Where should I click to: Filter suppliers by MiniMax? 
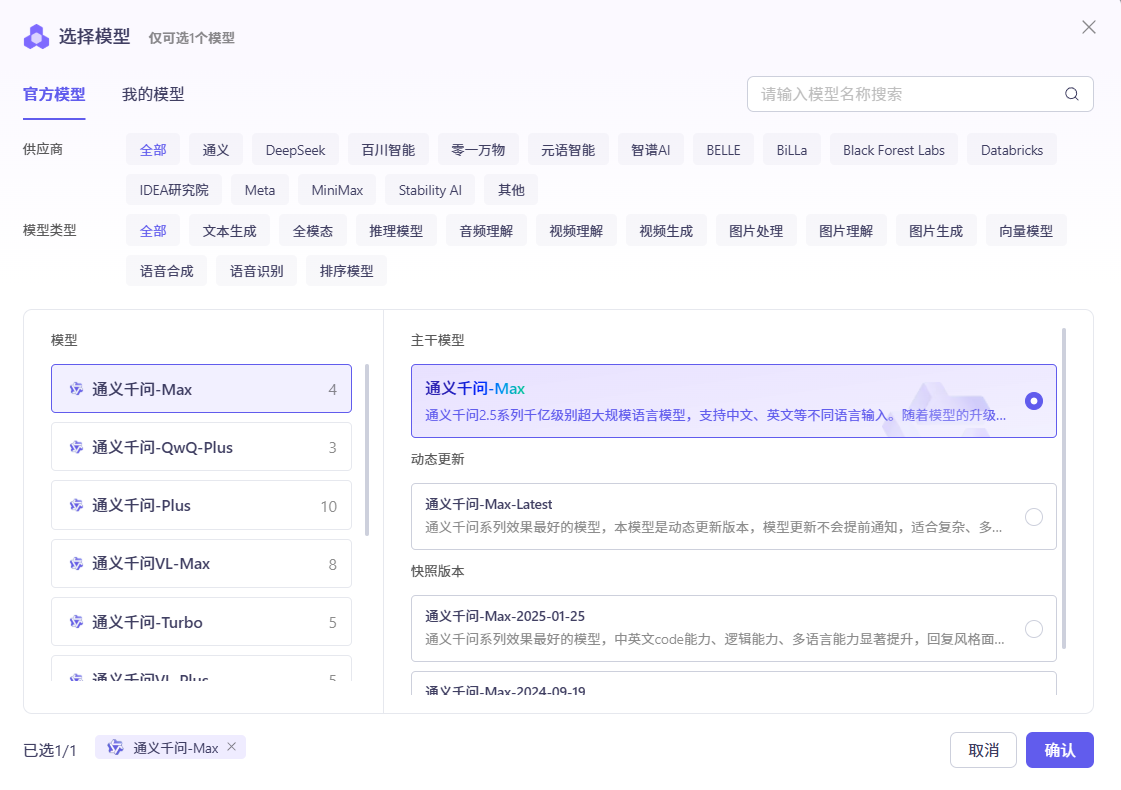pos(337,189)
